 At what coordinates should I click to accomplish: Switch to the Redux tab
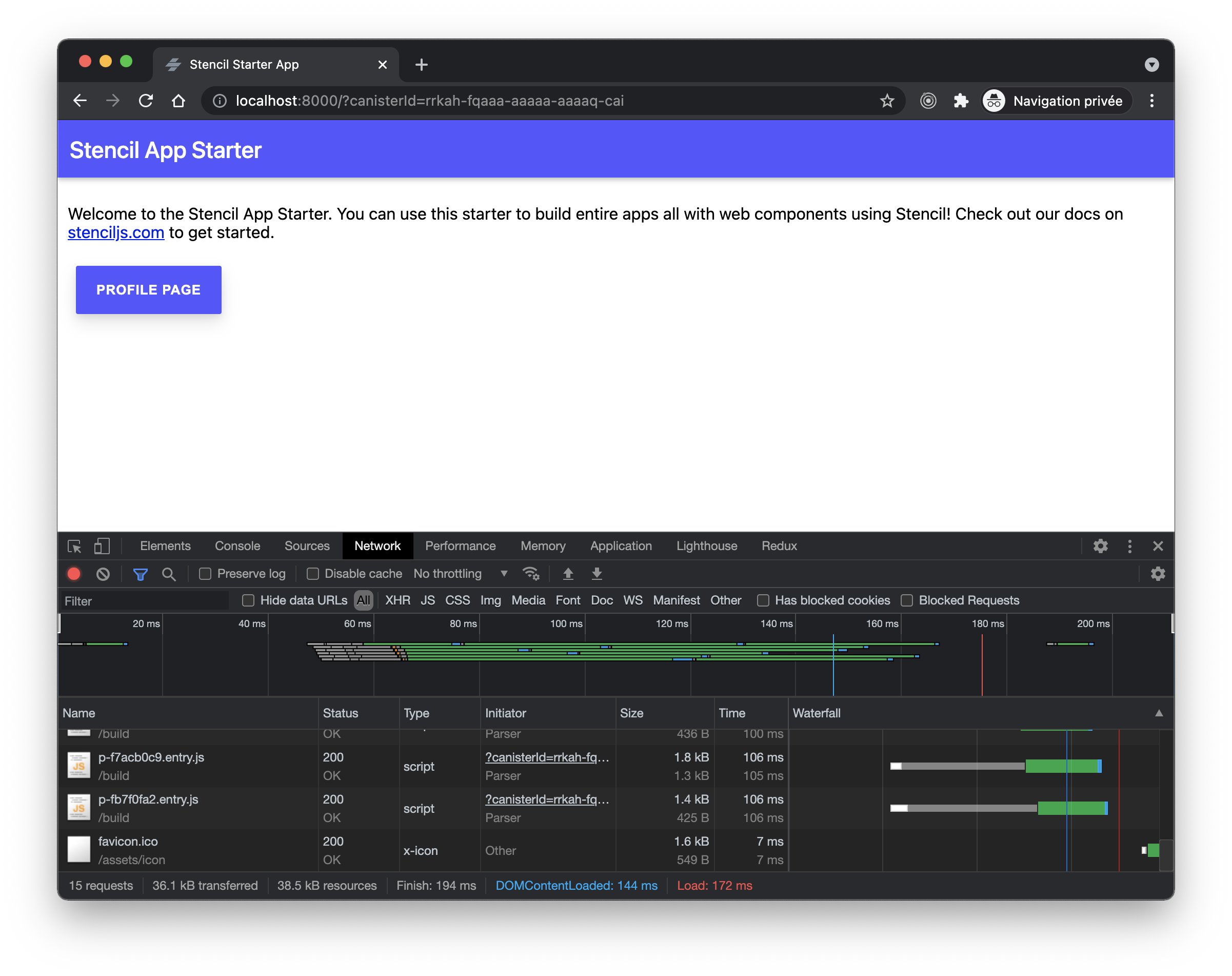779,545
